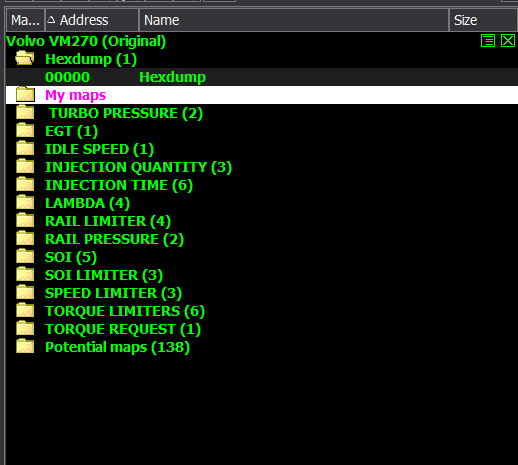The image size is (518, 465).
Task: Expand the TURBO PRESSURE folder icon
Action: pos(25,112)
